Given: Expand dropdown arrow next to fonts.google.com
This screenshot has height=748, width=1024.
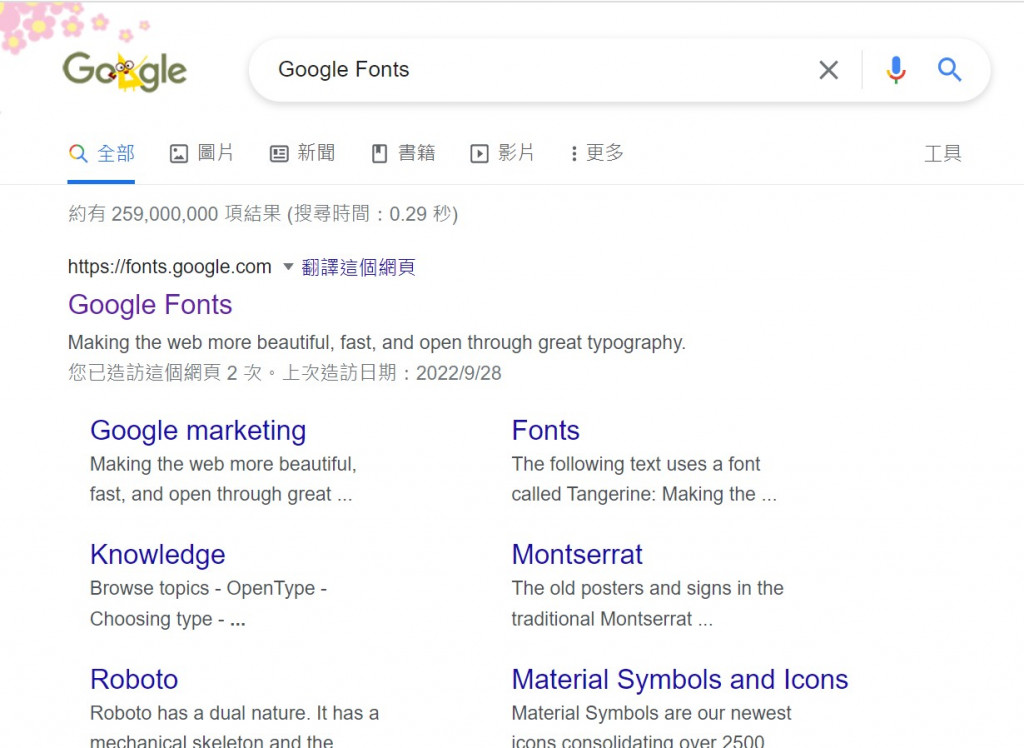Looking at the screenshot, I should (x=288, y=267).
